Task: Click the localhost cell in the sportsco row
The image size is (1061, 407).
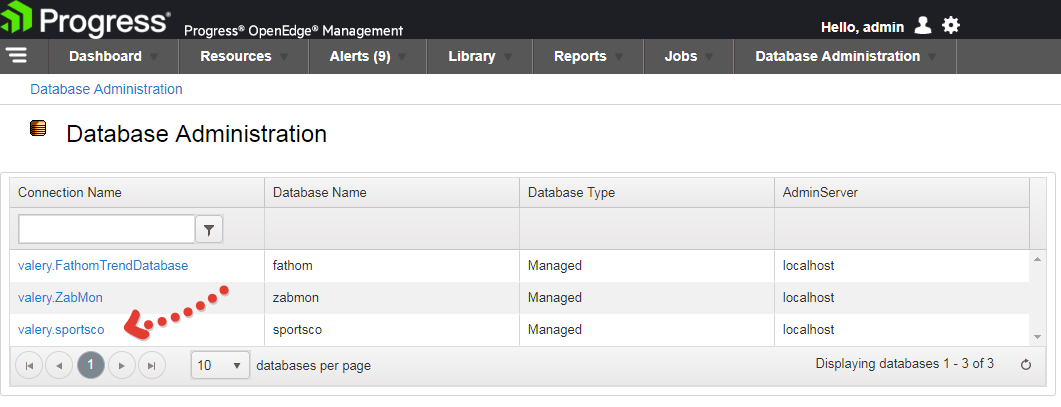Action: 901,330
